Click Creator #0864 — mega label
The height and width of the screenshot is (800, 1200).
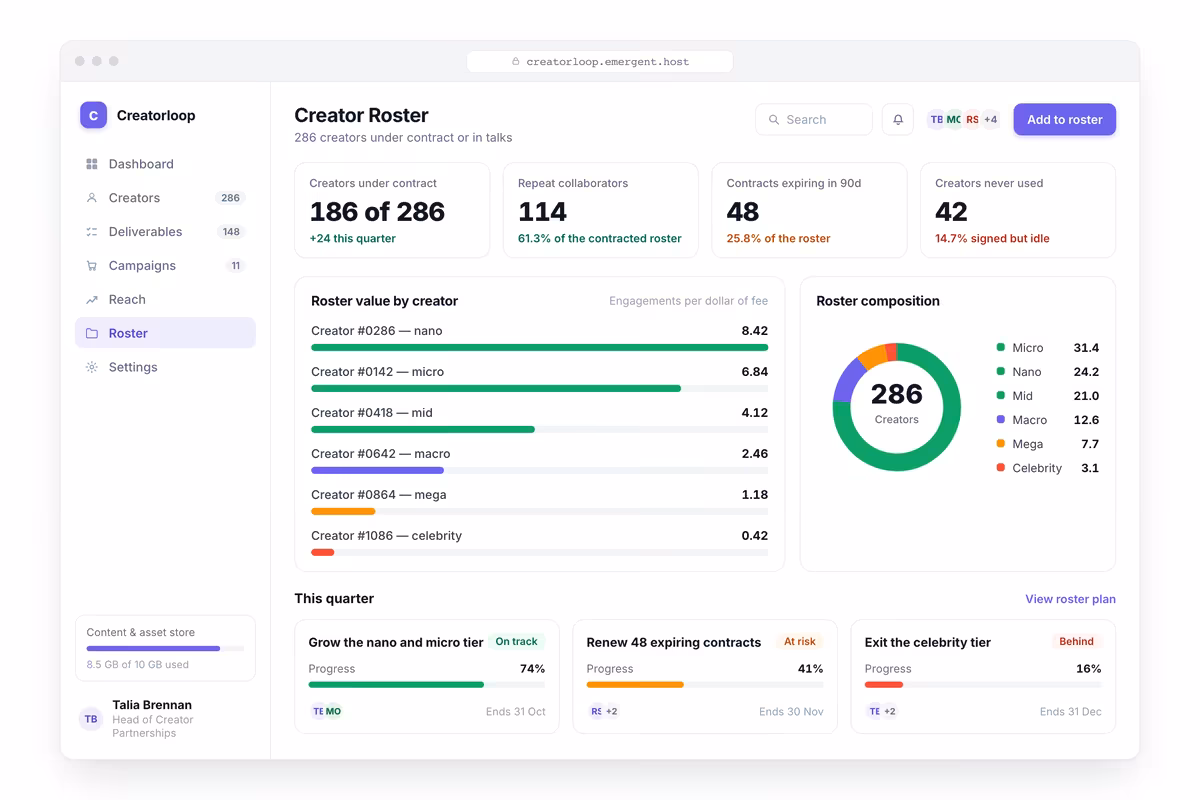tap(379, 495)
